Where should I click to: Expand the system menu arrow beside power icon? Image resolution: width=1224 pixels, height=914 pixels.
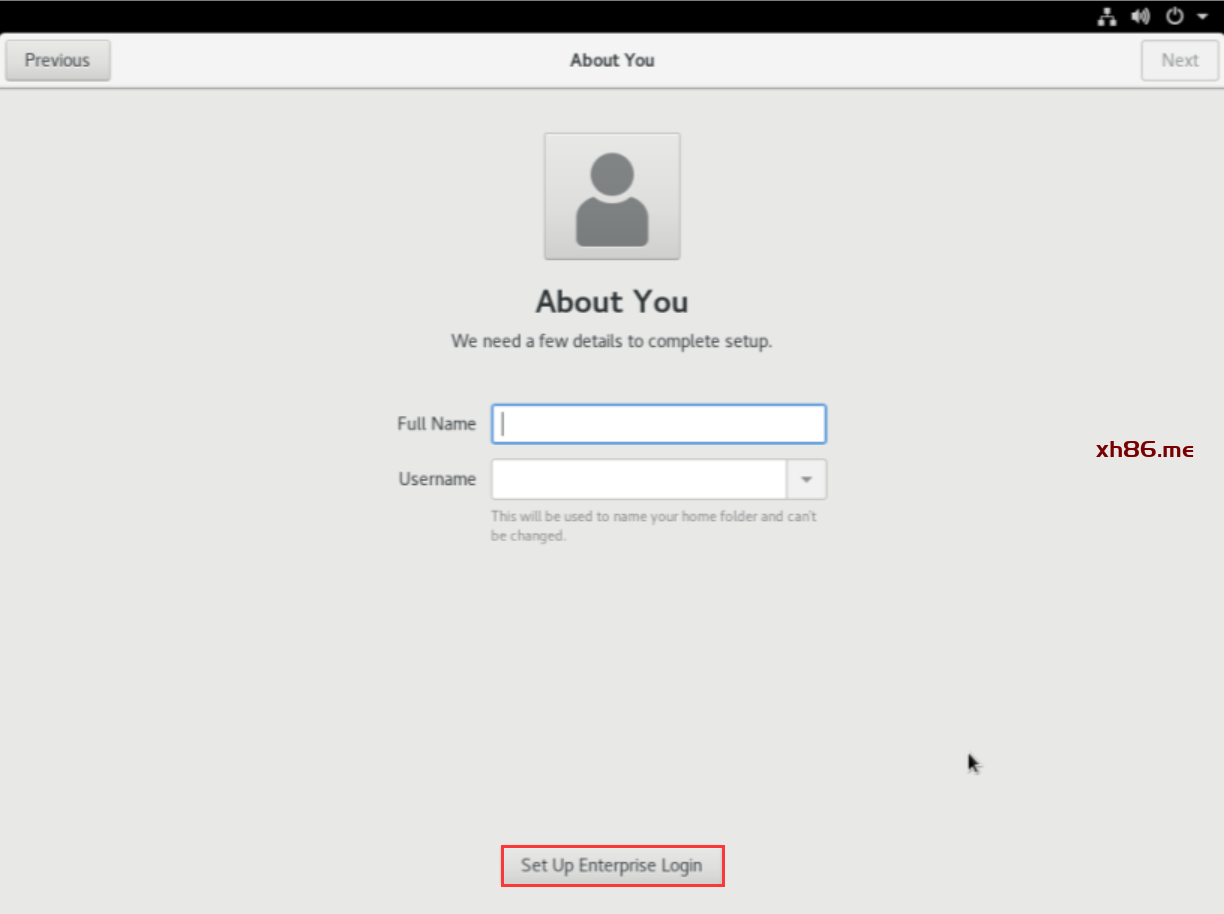[1201, 17]
